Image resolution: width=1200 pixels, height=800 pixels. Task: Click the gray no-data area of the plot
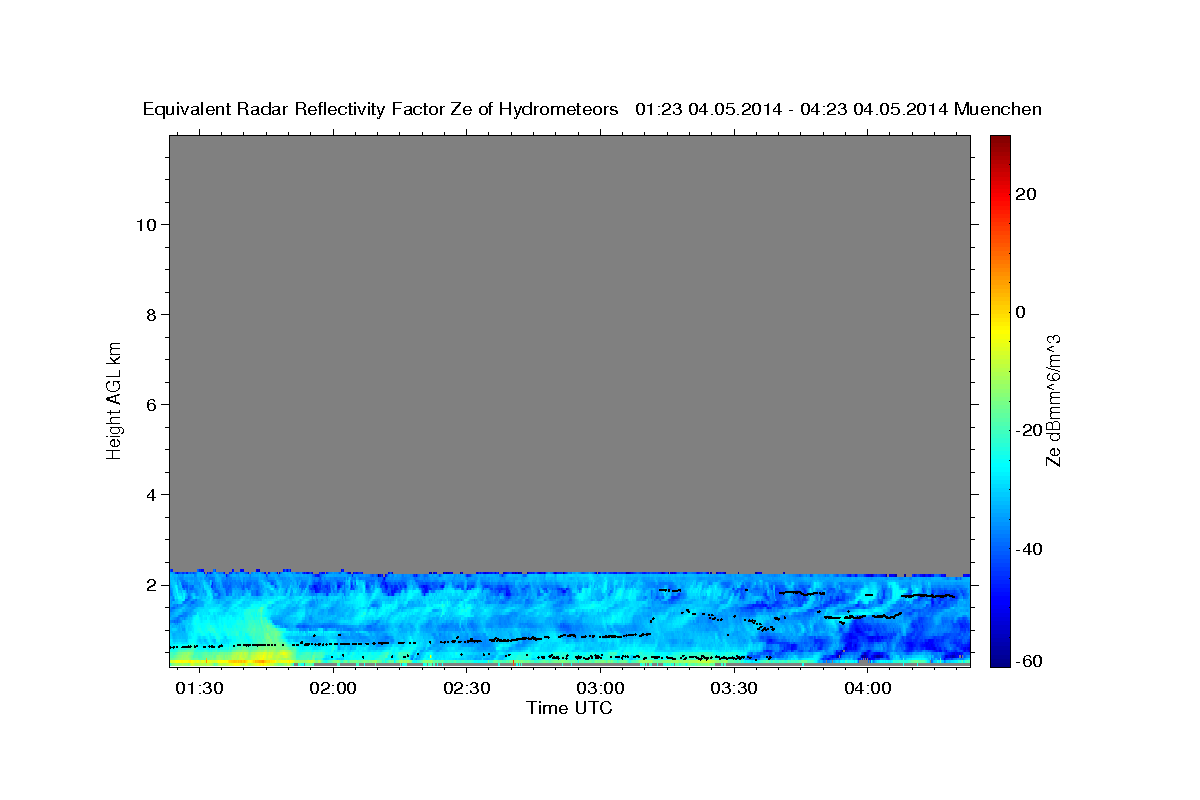tap(569, 352)
